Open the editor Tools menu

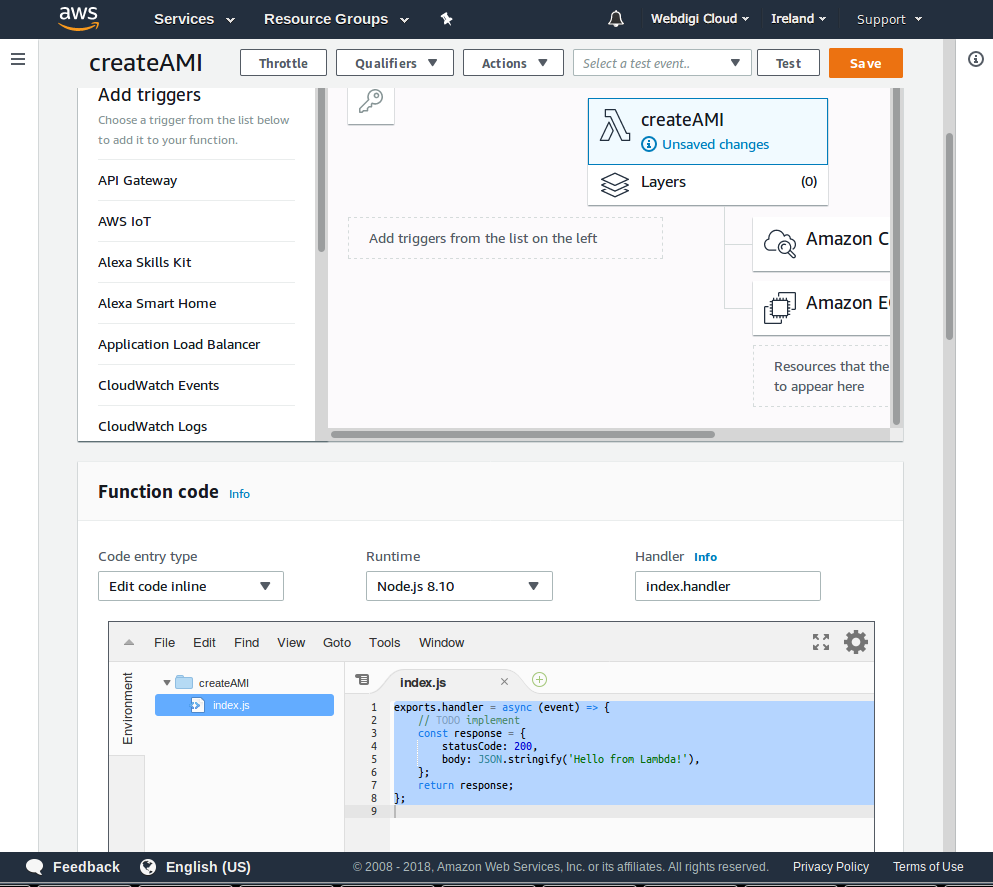384,643
